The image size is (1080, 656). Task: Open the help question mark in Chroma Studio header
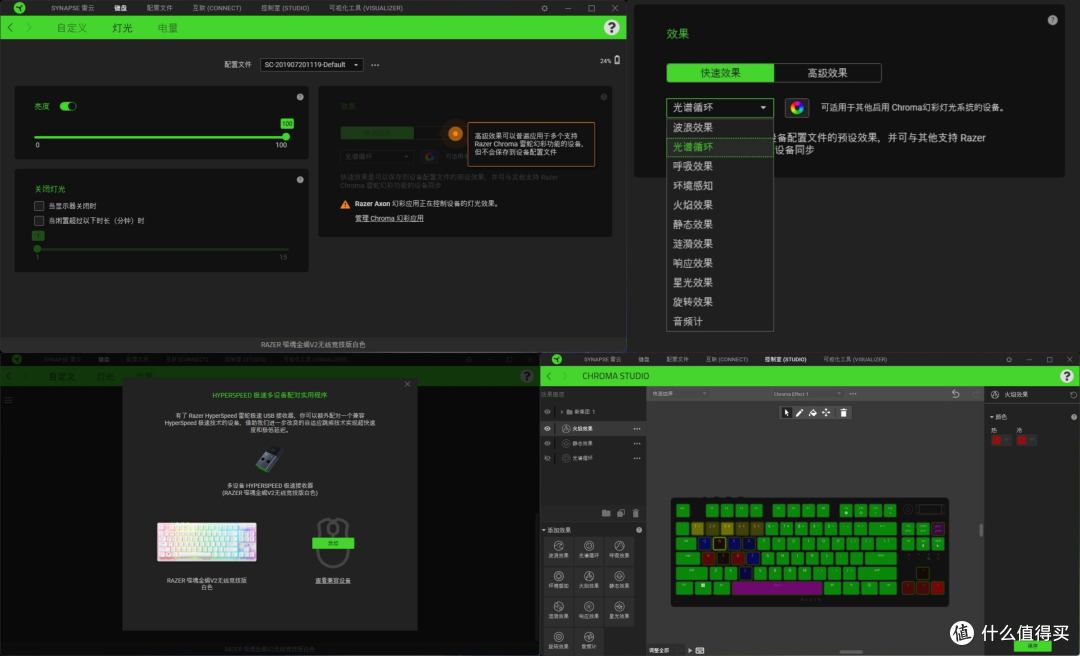click(x=1066, y=376)
